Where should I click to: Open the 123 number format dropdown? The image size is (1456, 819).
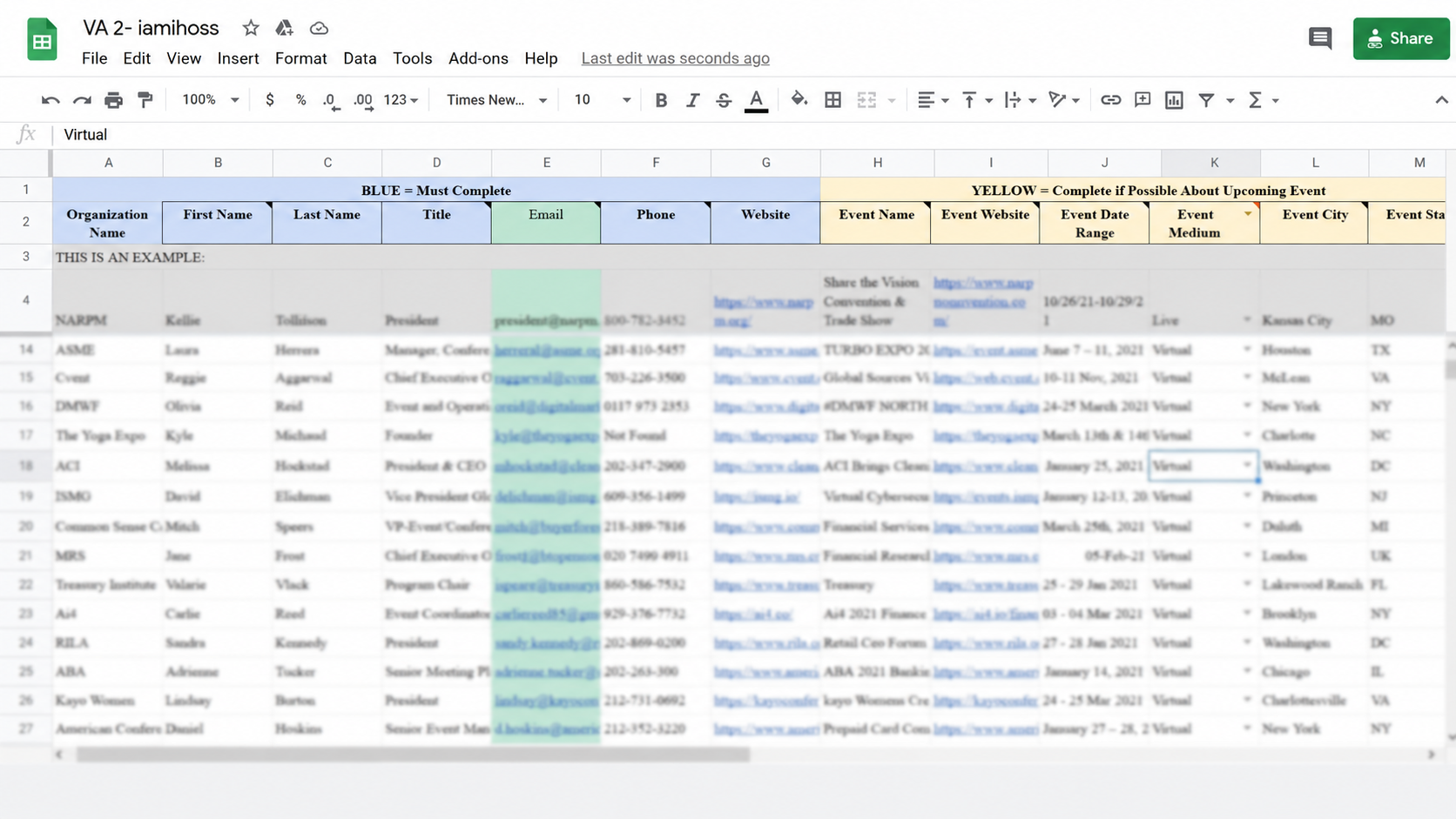pos(401,100)
